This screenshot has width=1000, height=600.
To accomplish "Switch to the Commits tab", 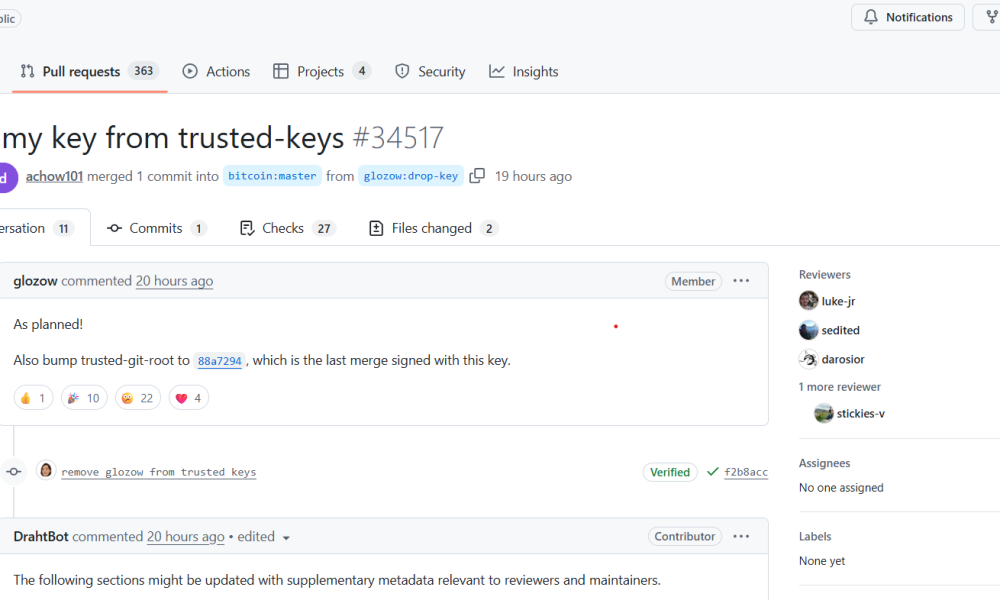I will [x=156, y=228].
